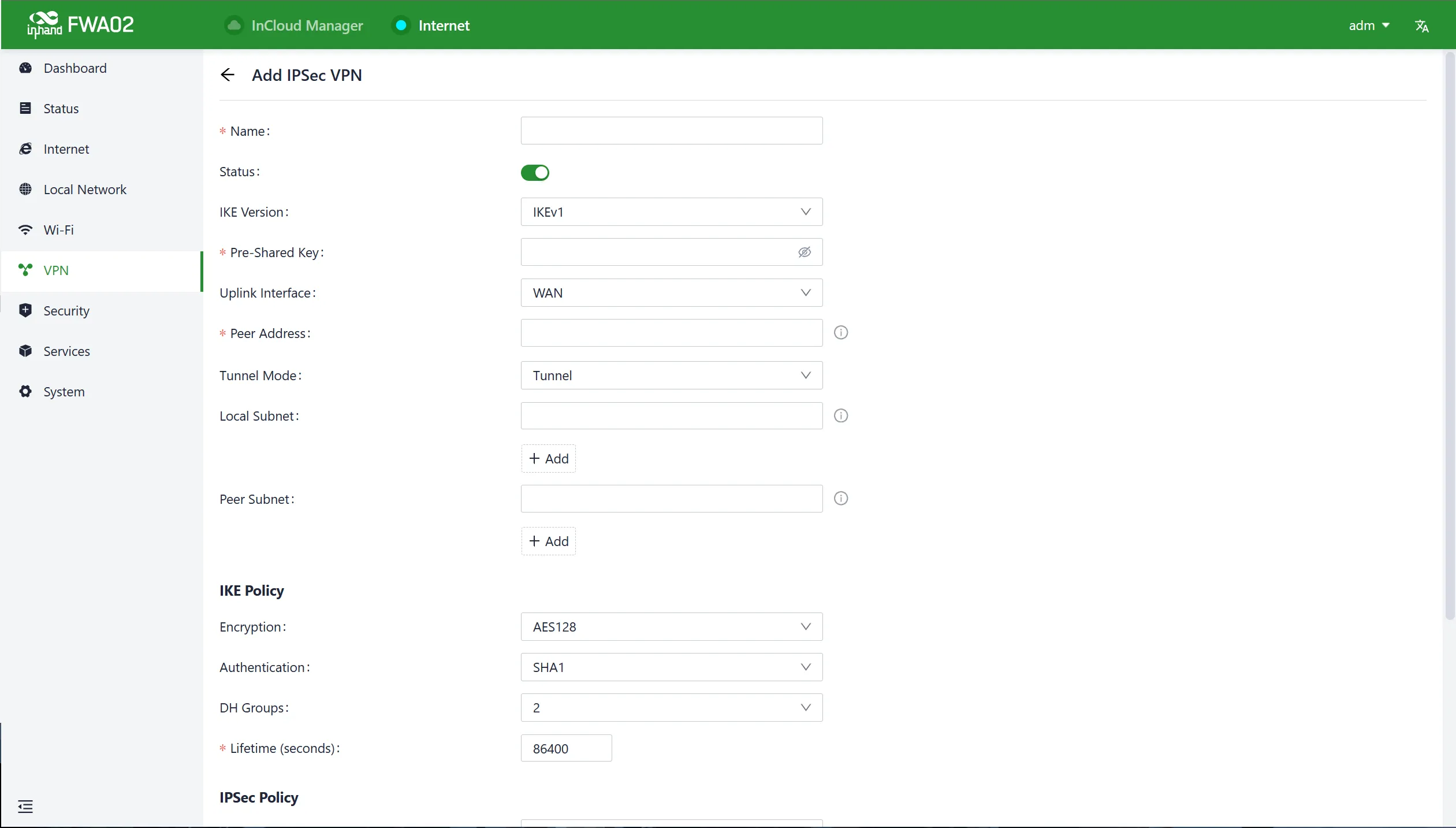
Task: Click the InHand FWA02 logo
Action: [80, 24]
